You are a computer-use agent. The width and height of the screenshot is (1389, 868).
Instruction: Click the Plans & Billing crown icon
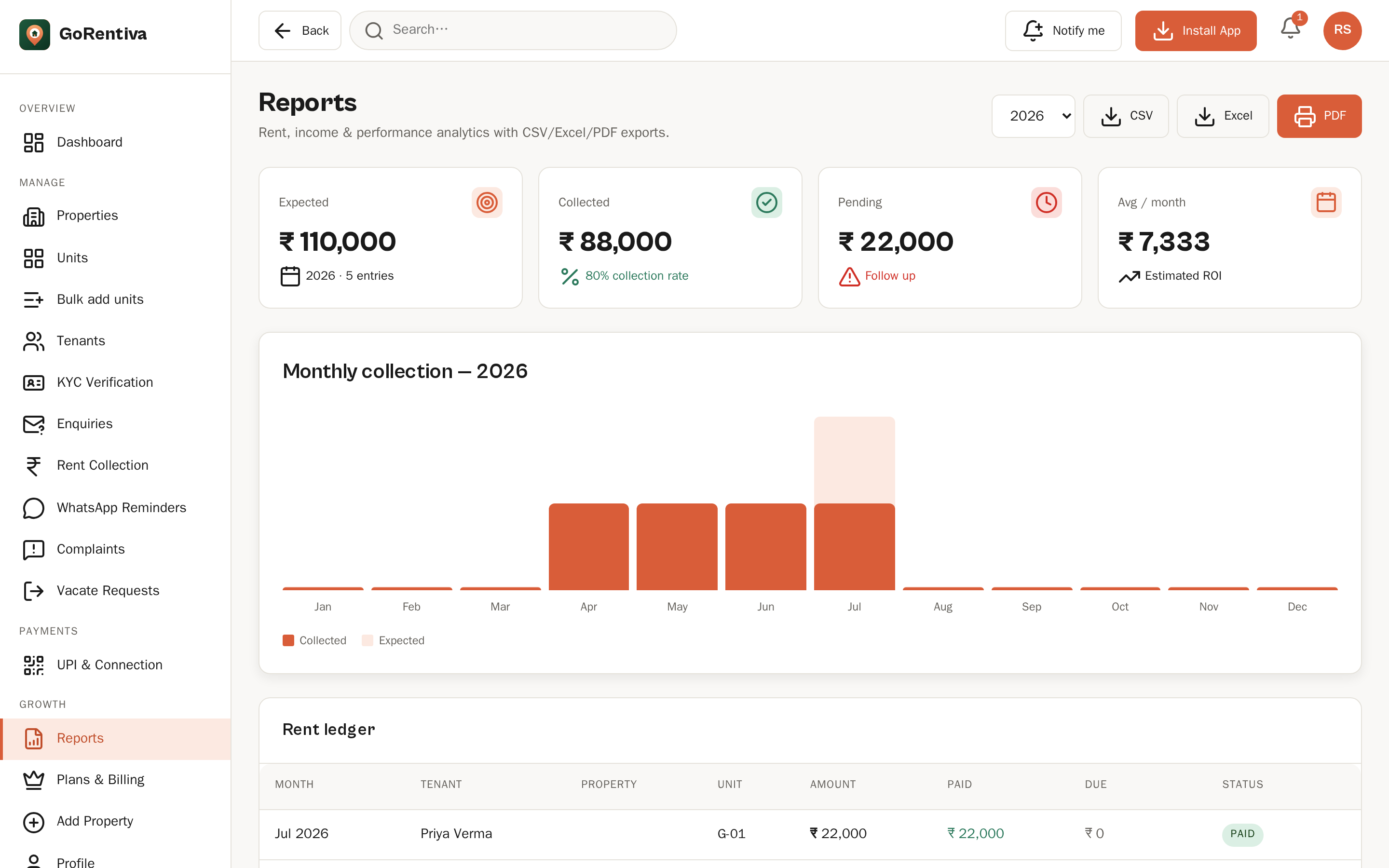coord(33,780)
